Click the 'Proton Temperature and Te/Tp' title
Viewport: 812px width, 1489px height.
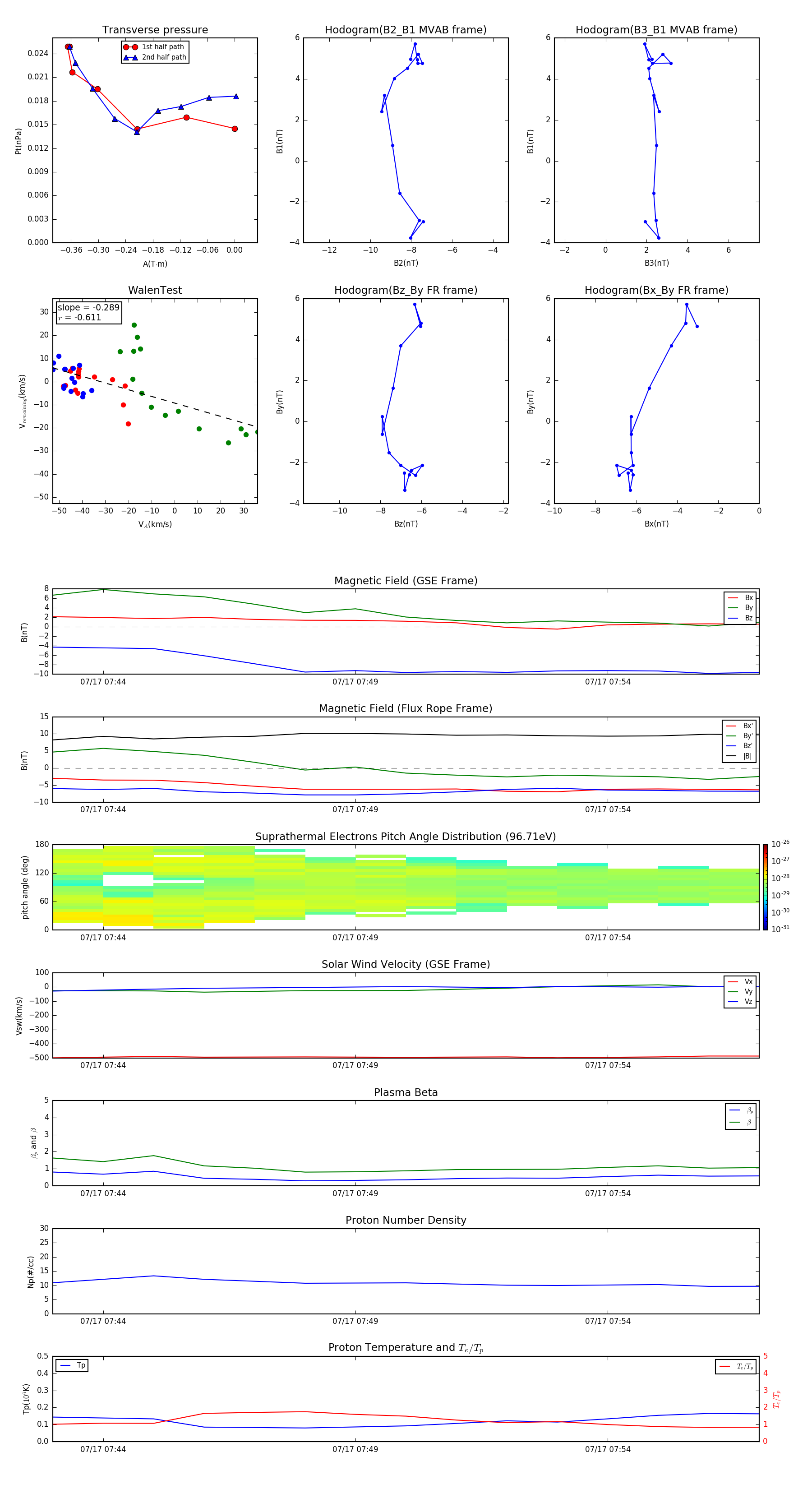click(406, 1348)
